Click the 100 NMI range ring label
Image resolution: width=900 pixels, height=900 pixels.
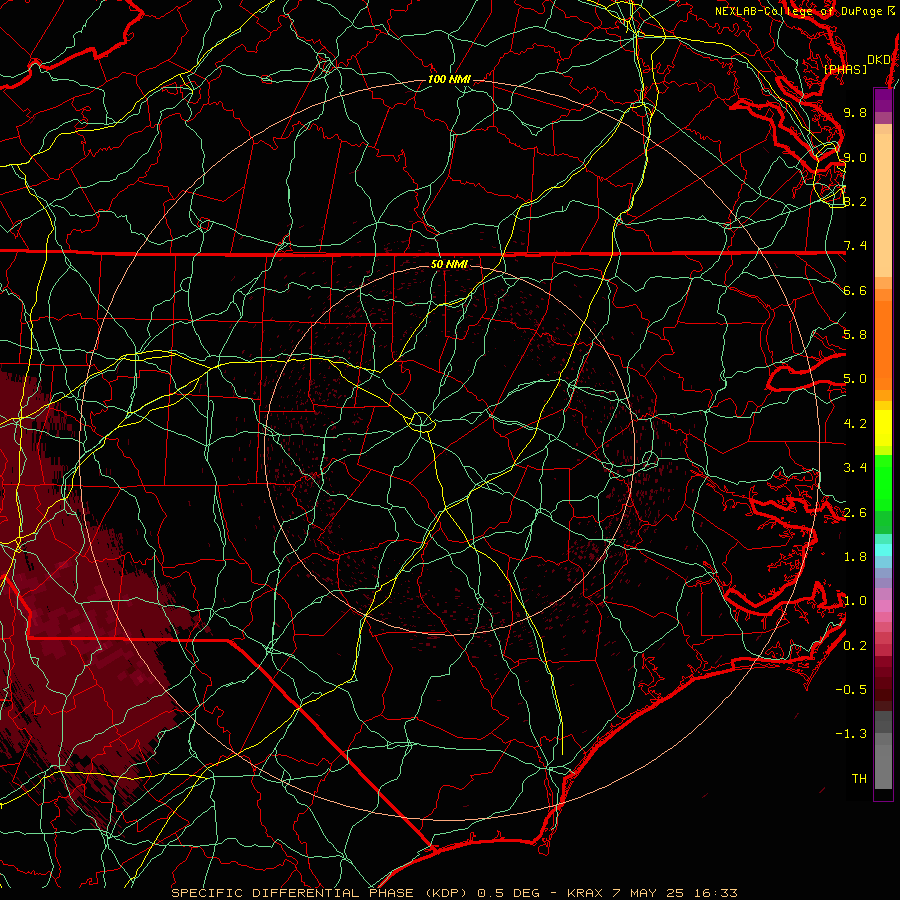click(449, 79)
